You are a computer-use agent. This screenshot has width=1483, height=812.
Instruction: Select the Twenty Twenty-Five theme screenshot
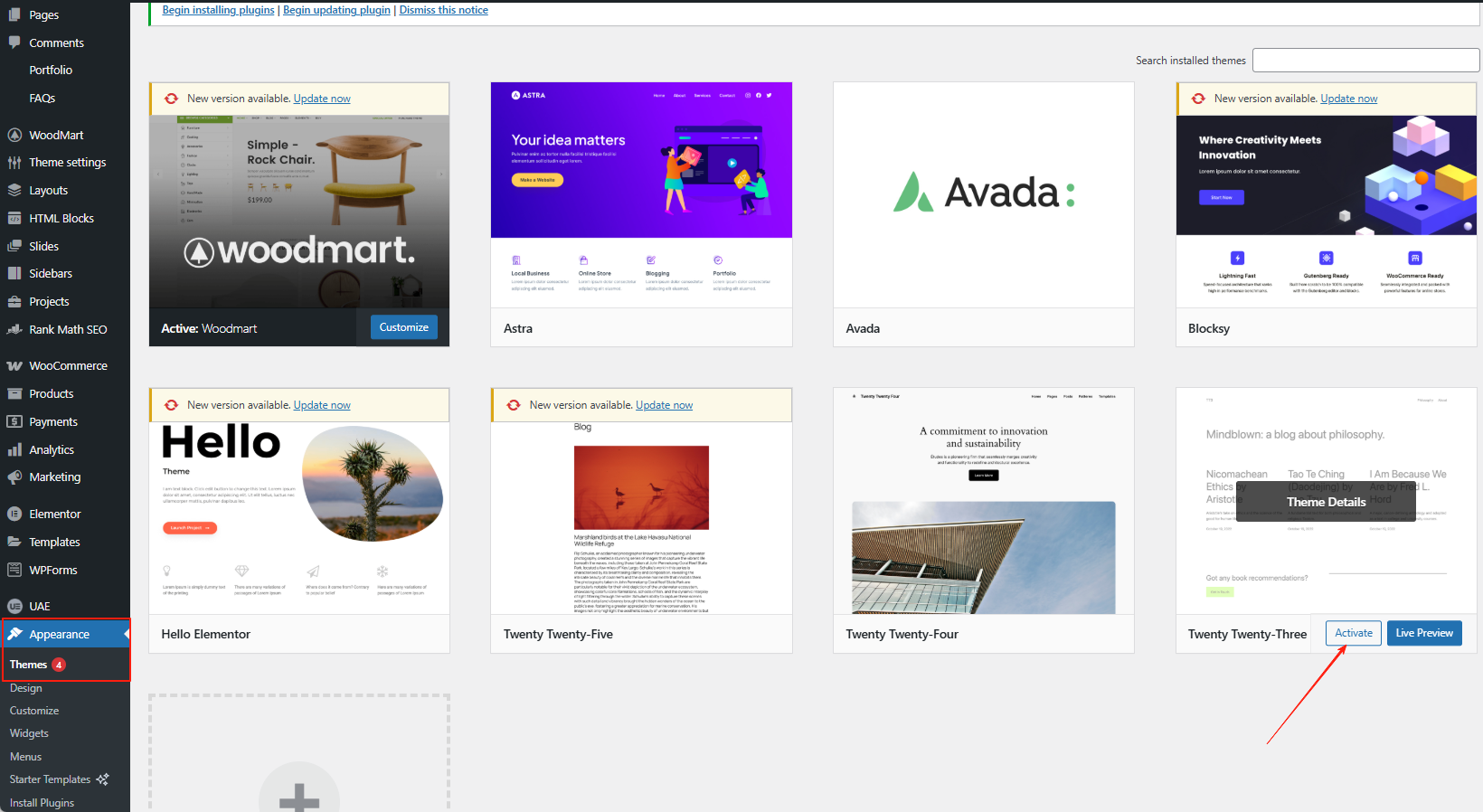(x=641, y=518)
